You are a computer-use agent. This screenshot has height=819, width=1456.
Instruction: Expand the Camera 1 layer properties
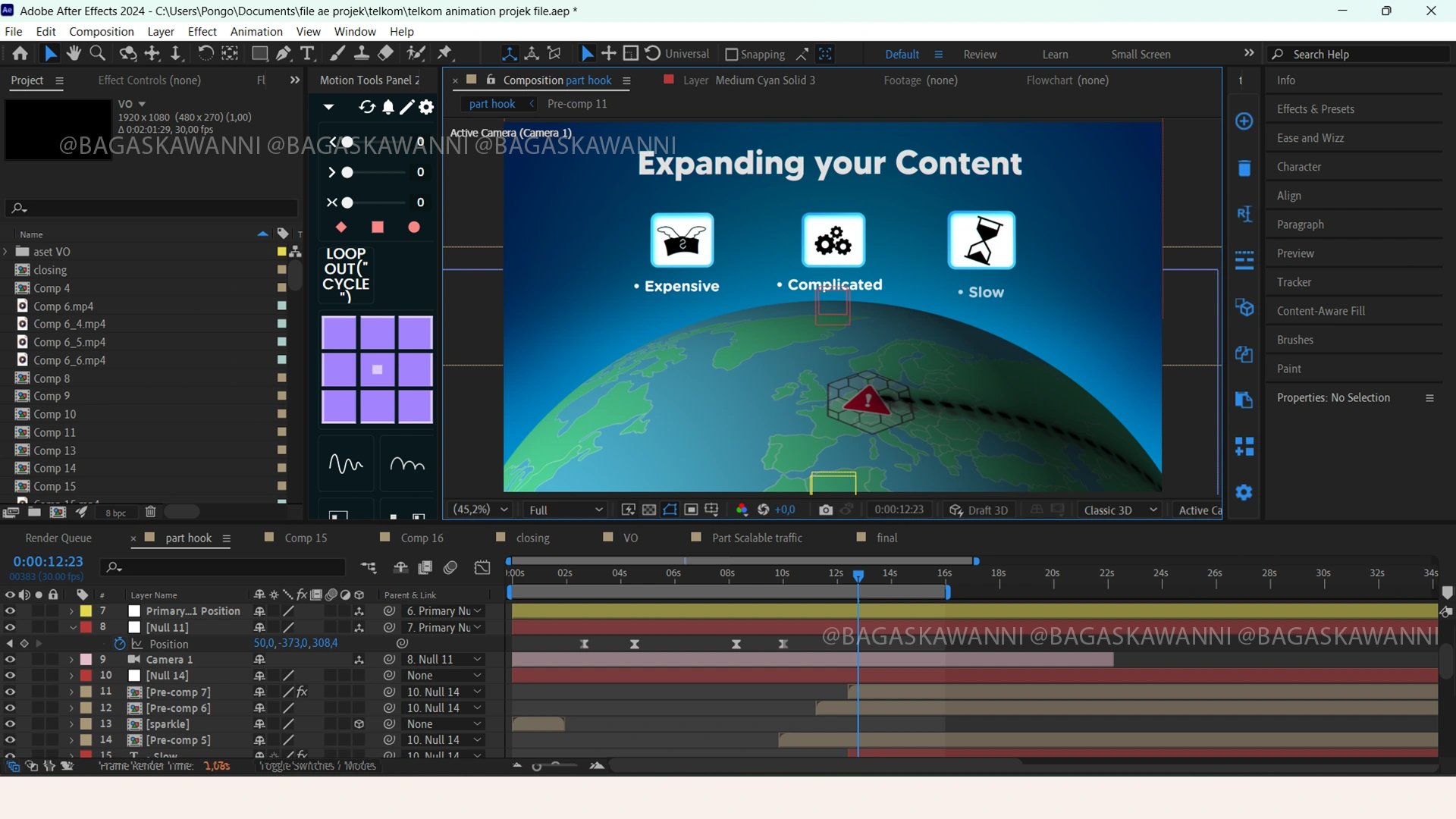point(71,660)
